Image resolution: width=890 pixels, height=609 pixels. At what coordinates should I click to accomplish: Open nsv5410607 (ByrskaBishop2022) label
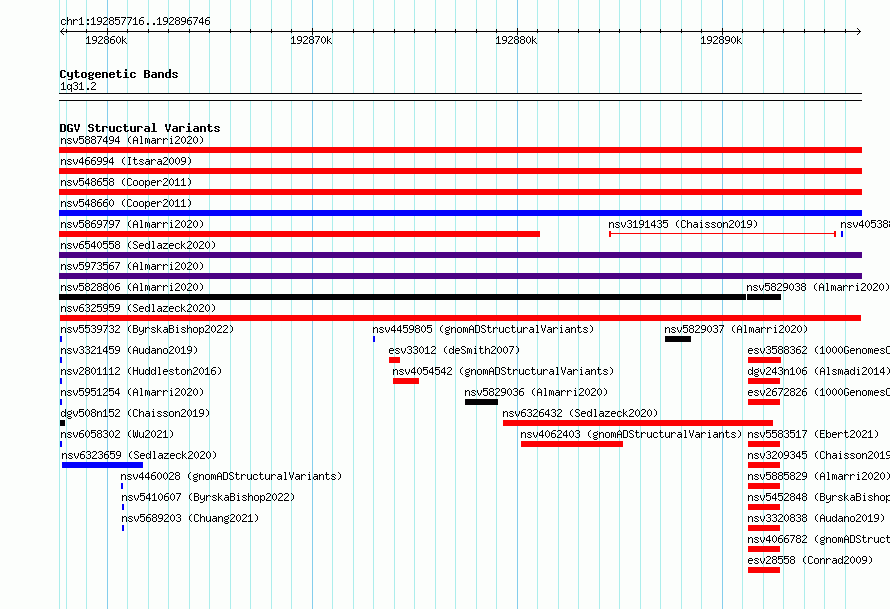[208, 497]
